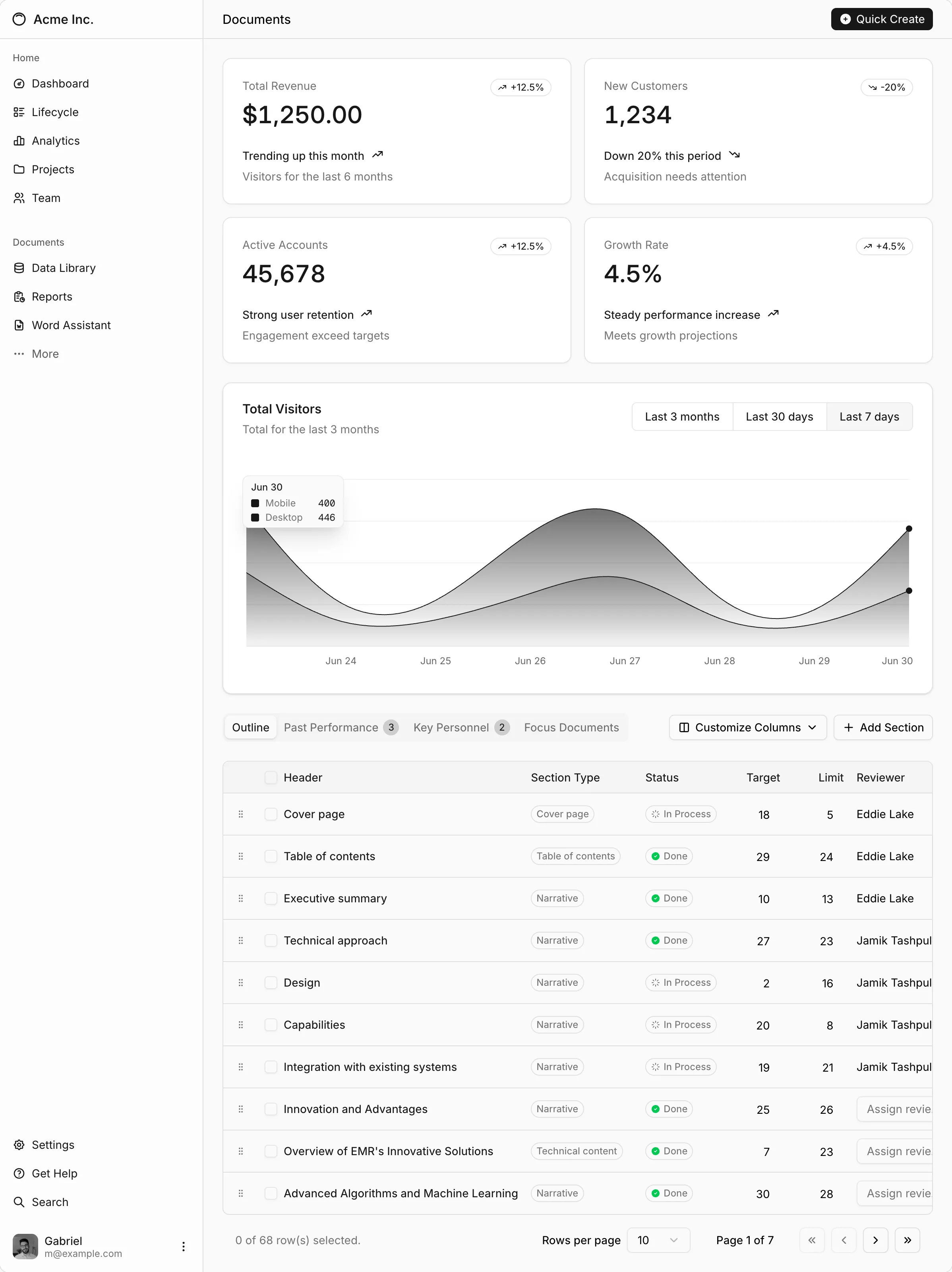Expand the More documents menu

[x=101, y=354]
